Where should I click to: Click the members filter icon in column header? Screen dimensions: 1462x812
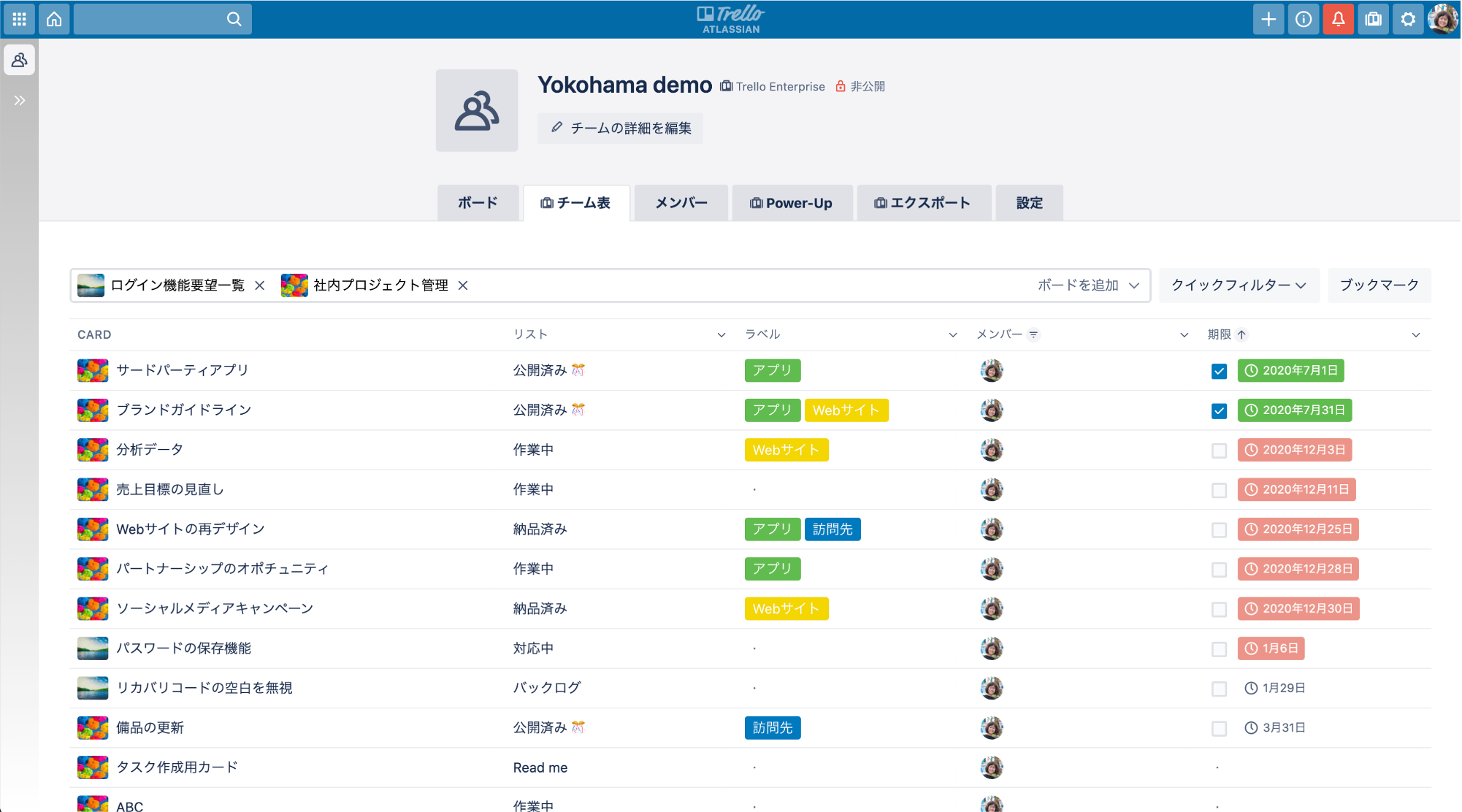pos(1033,335)
